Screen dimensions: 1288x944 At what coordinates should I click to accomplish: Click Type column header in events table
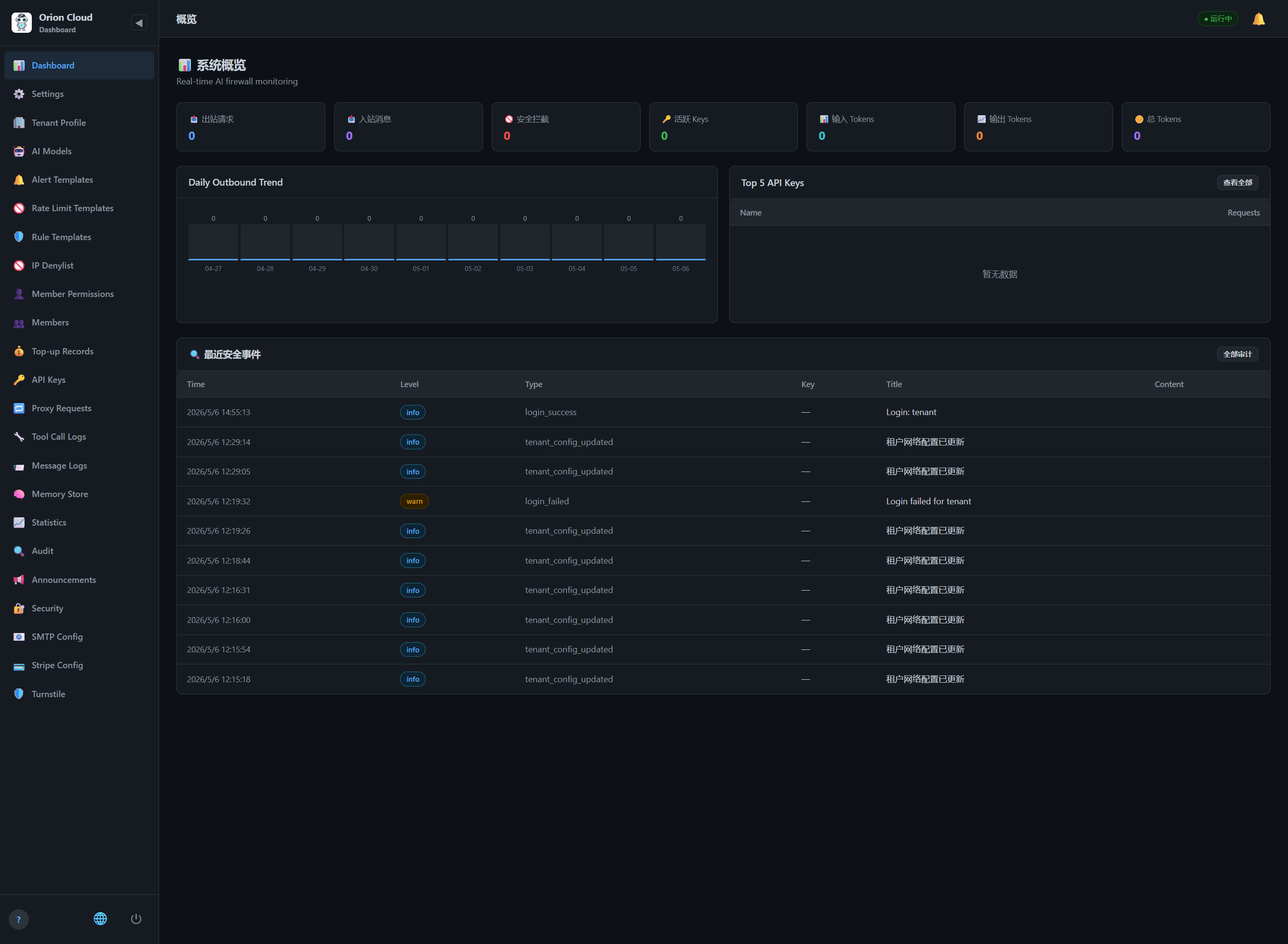click(x=534, y=385)
